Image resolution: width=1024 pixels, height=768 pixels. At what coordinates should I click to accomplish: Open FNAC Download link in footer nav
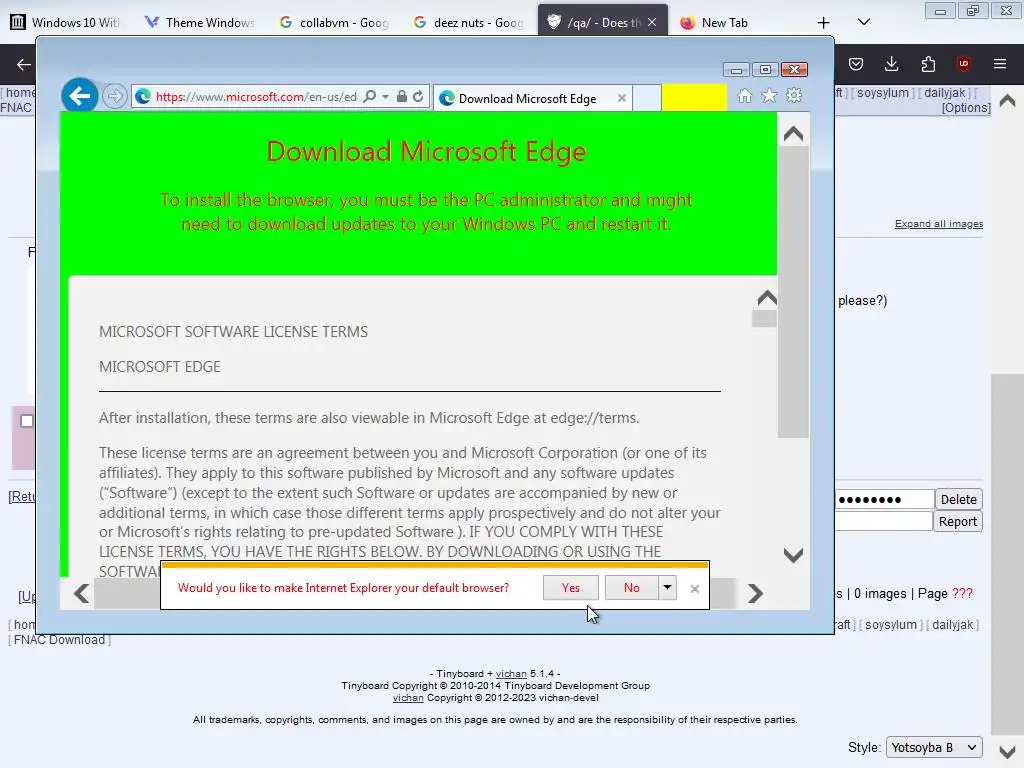point(59,640)
